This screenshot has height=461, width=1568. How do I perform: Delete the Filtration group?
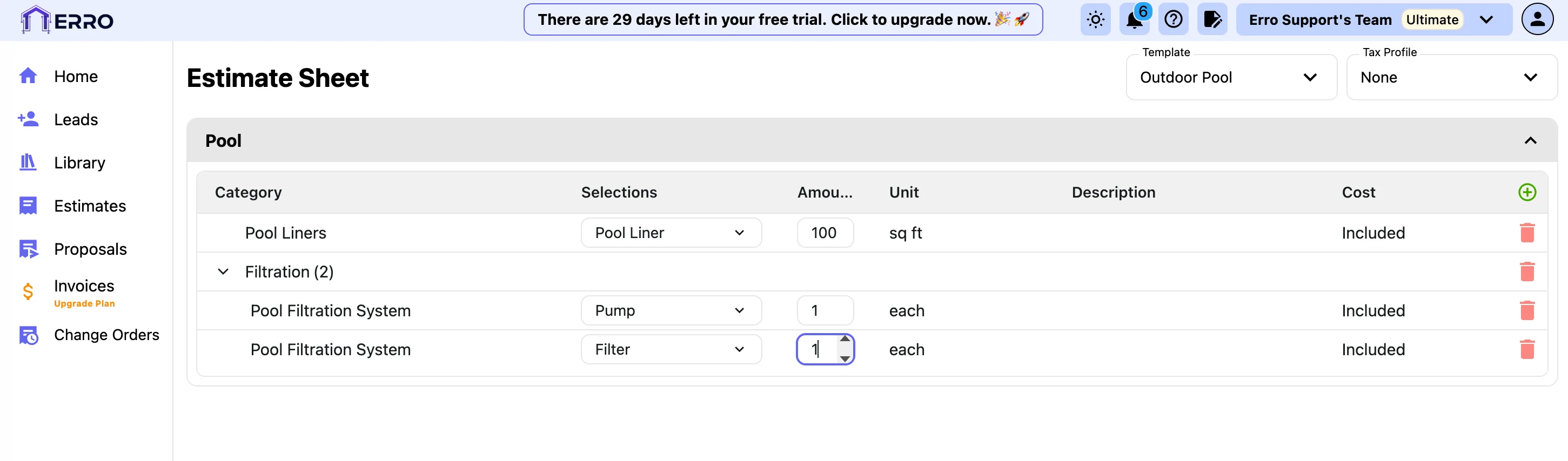click(1526, 272)
